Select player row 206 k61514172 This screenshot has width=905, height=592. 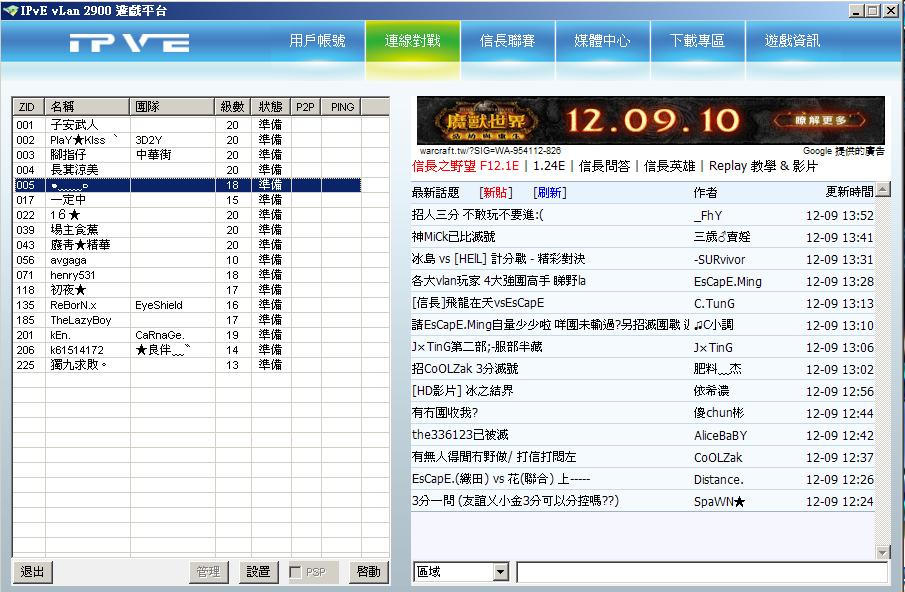pos(187,350)
